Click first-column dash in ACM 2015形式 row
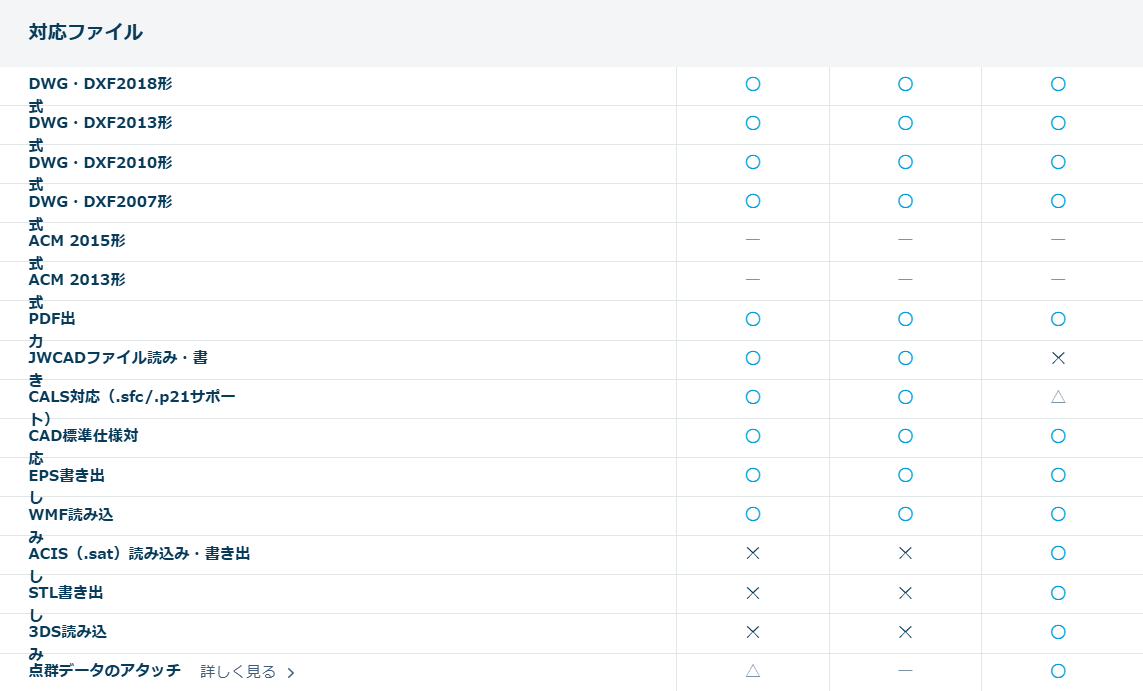This screenshot has height=691, width=1143. [x=753, y=240]
